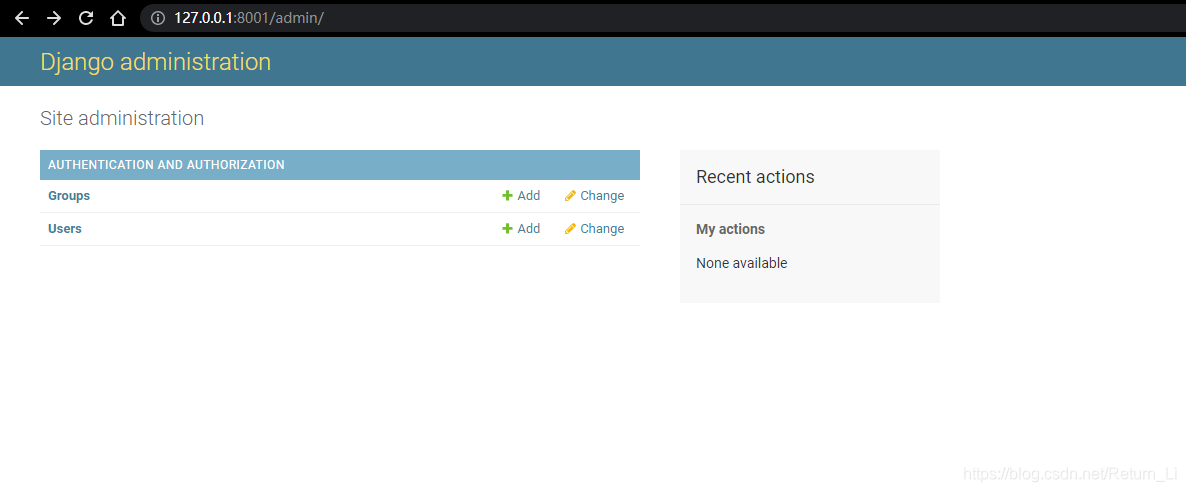The height and width of the screenshot is (492, 1186).
Task: Add a new group
Action: coord(521,196)
